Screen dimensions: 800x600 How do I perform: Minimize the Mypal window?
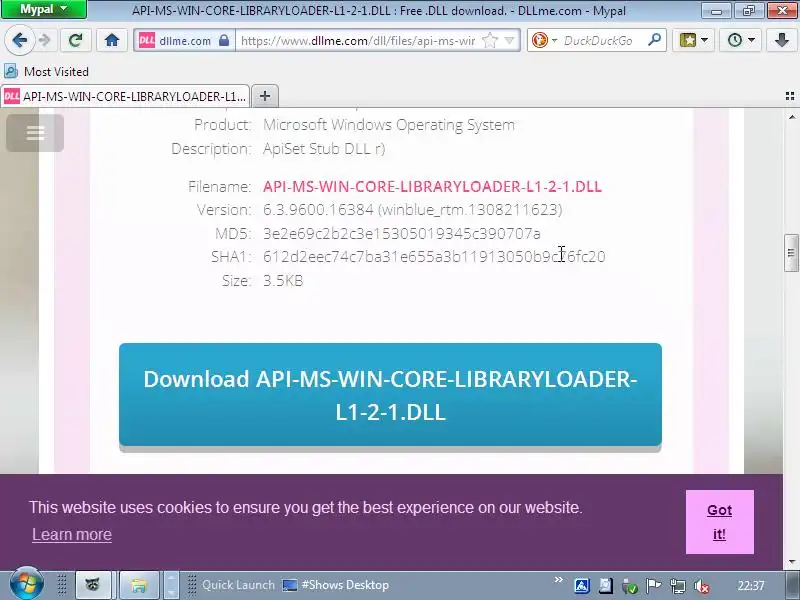716,11
